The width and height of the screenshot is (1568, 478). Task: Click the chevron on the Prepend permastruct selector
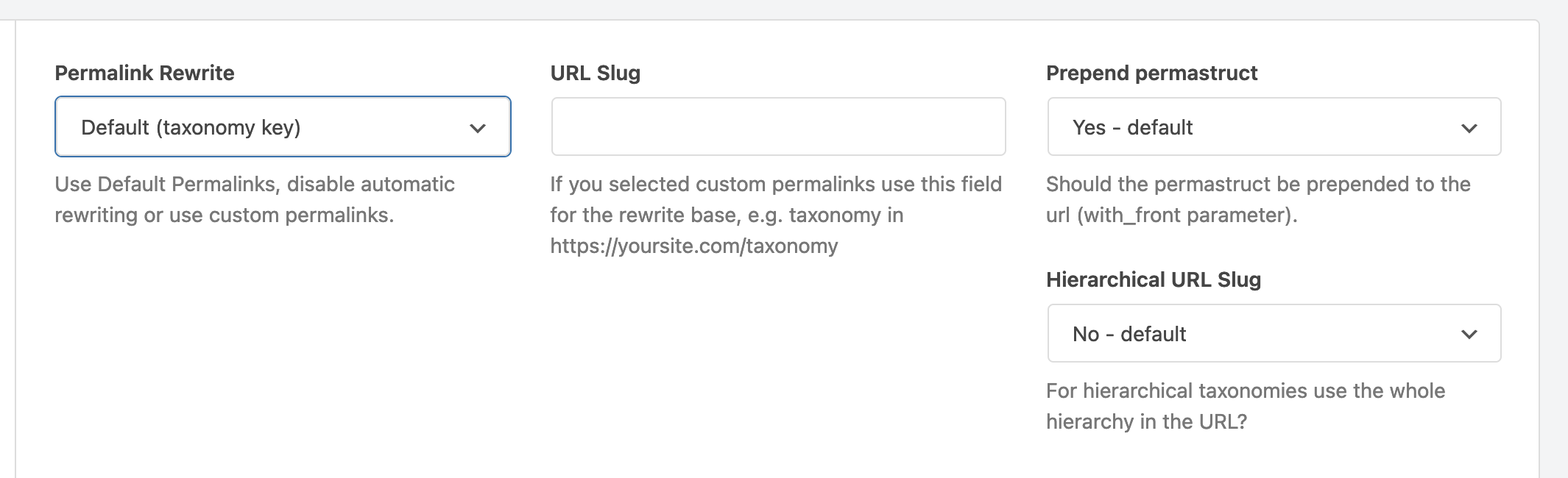pos(1469,126)
